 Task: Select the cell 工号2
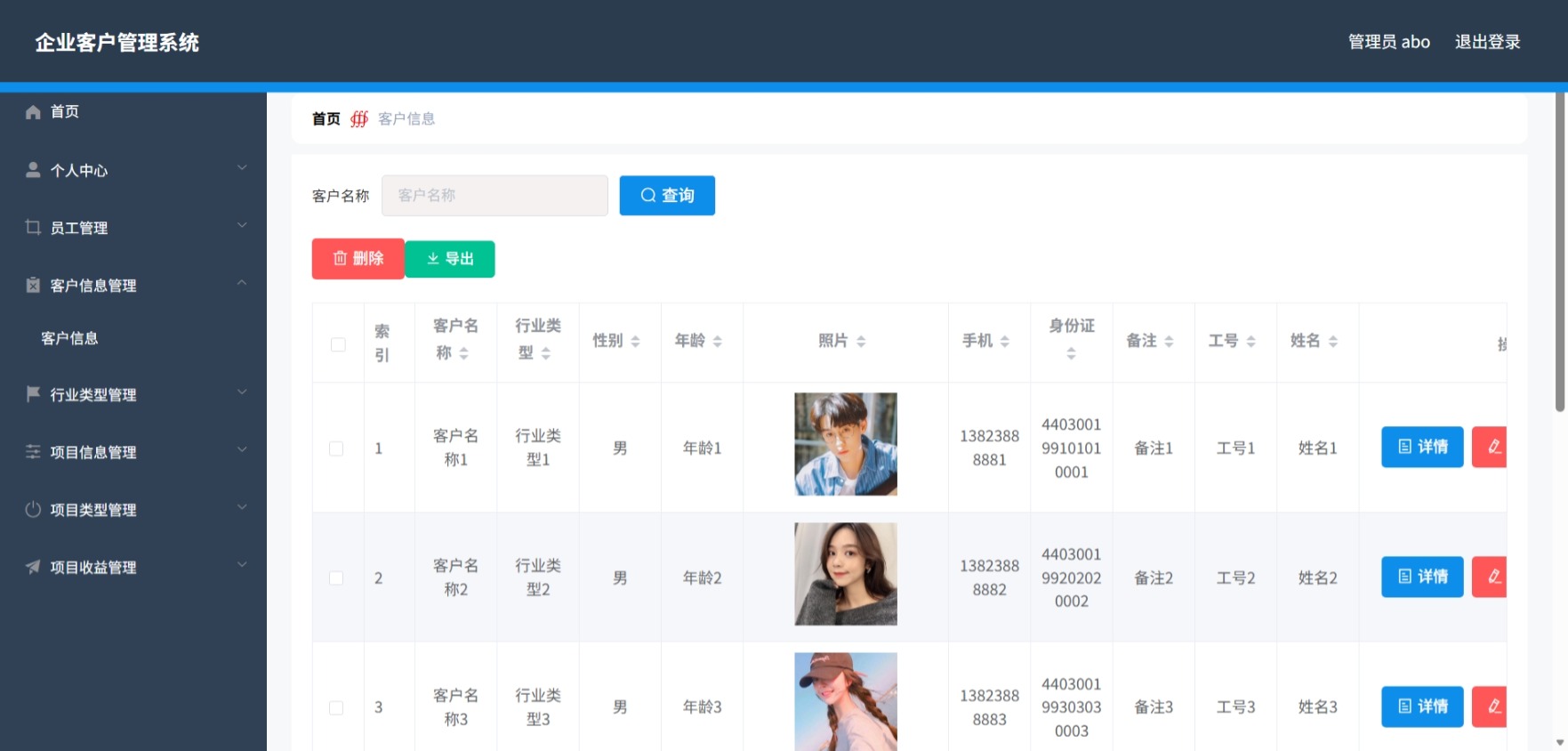coord(1235,578)
